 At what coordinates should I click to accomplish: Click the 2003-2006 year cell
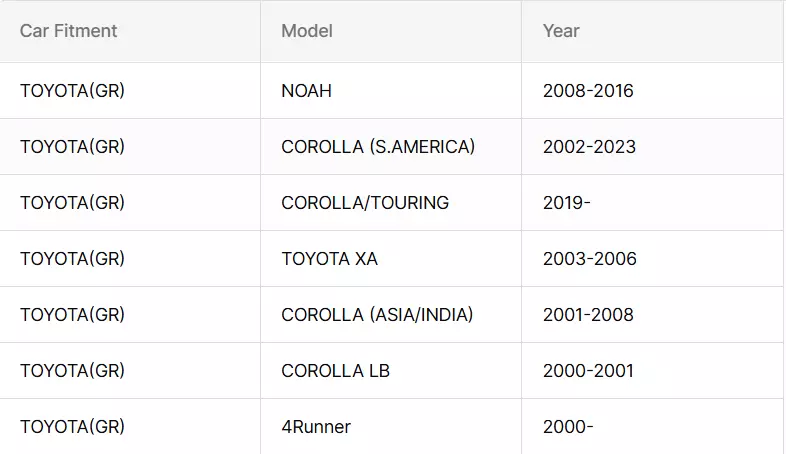pyautogui.click(x=652, y=259)
